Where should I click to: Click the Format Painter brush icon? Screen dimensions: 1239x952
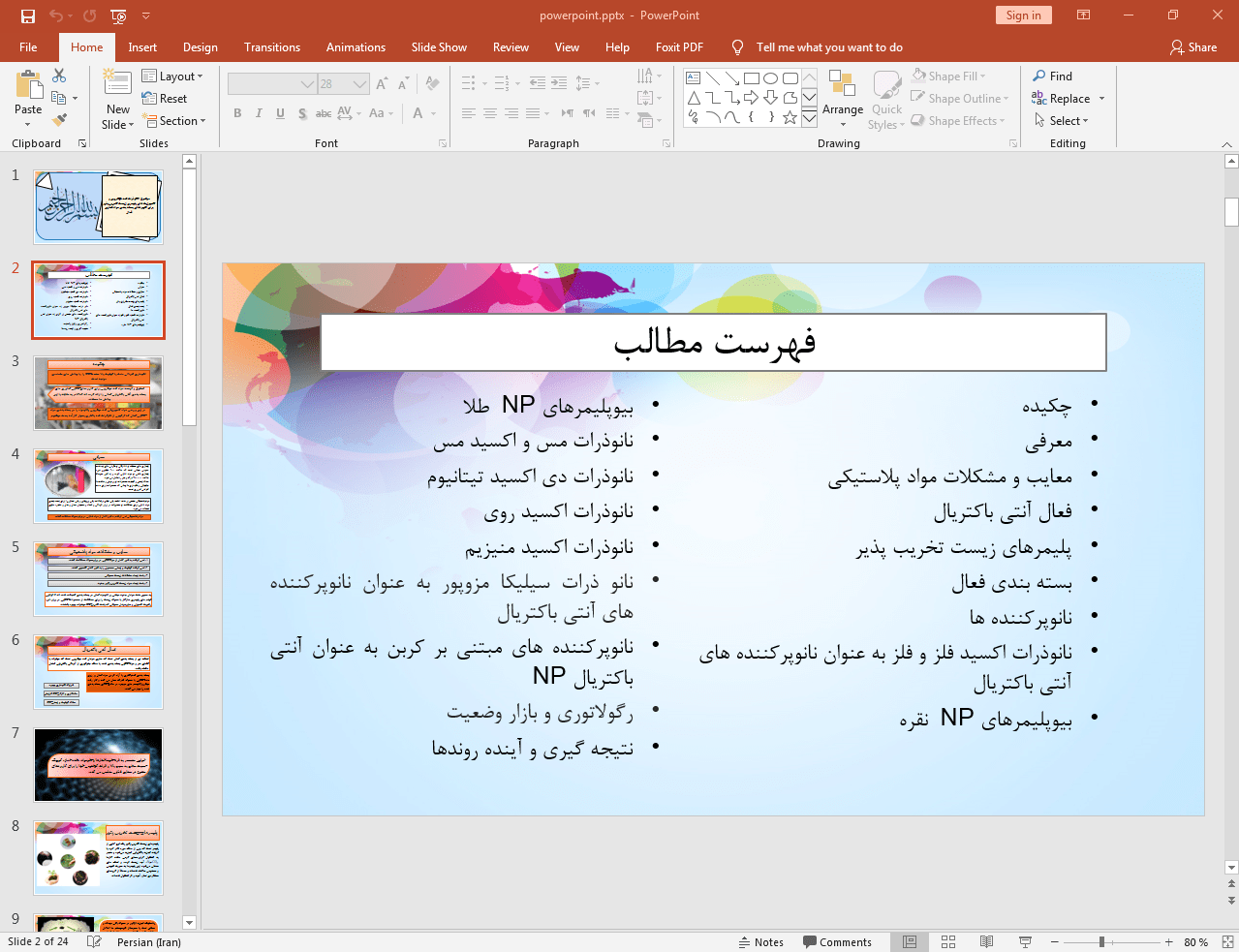click(59, 120)
